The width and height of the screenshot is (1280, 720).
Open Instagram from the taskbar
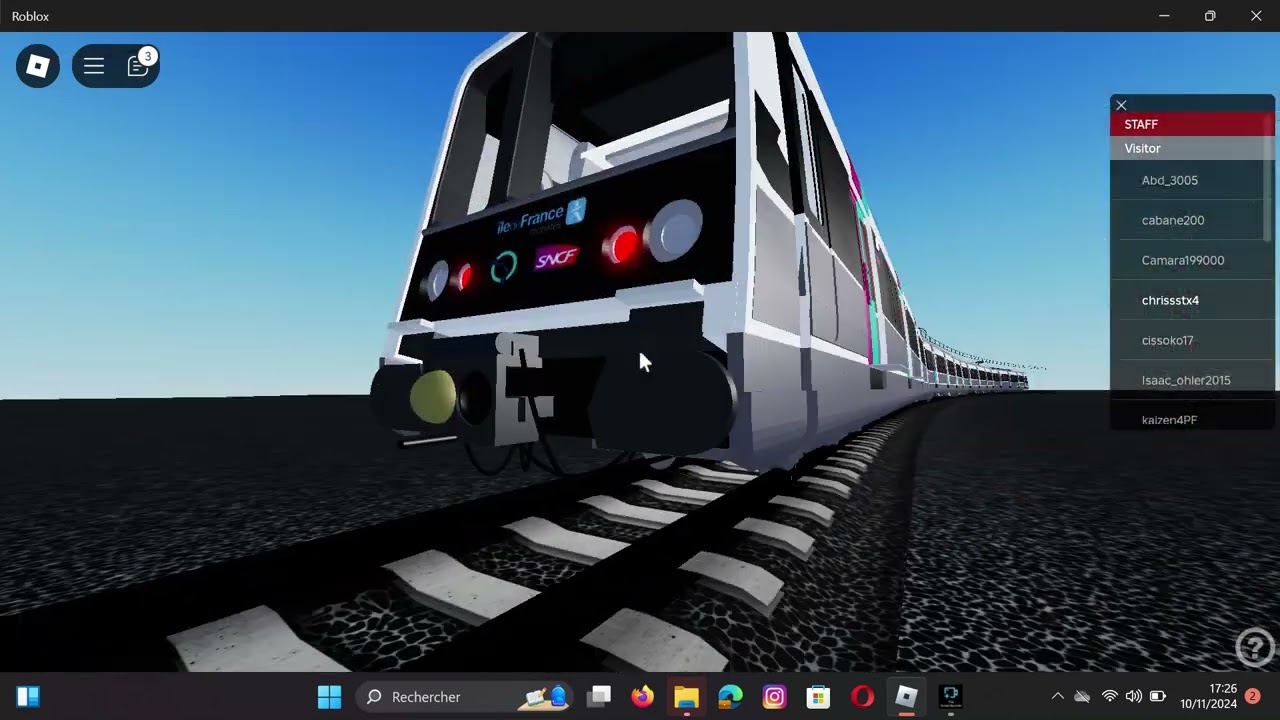tap(774, 696)
